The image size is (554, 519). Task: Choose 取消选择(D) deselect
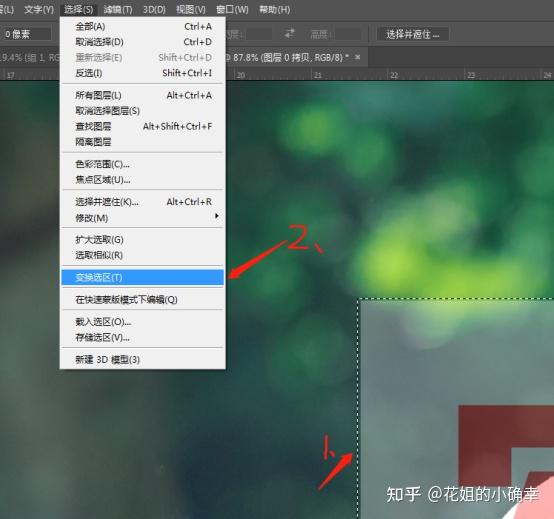[x=143, y=42]
